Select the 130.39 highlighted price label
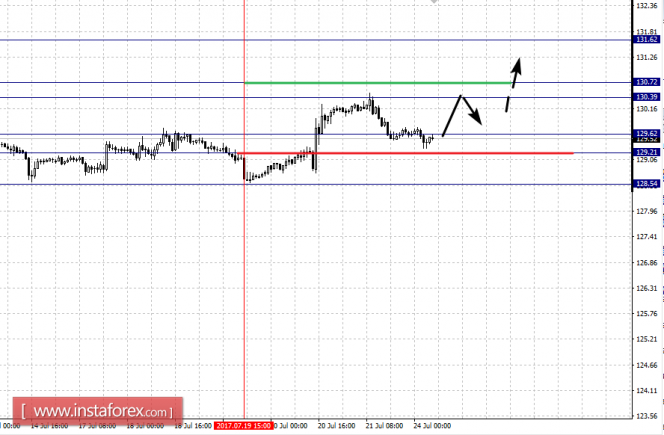This screenshot has width=664, height=435. (x=646, y=97)
